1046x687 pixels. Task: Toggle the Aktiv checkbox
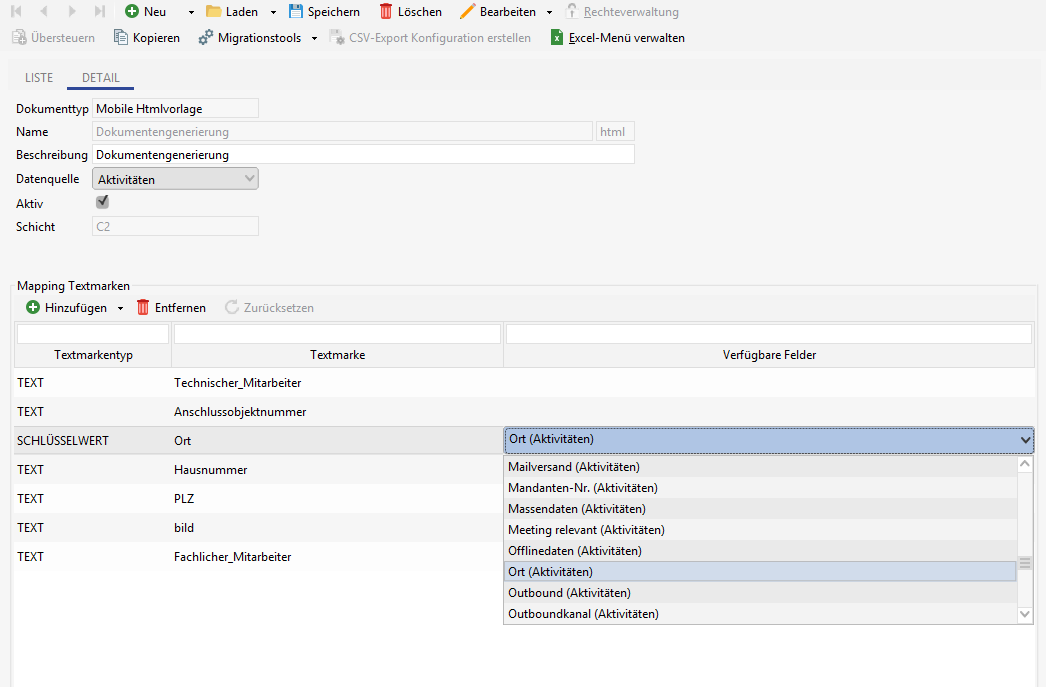click(101, 202)
